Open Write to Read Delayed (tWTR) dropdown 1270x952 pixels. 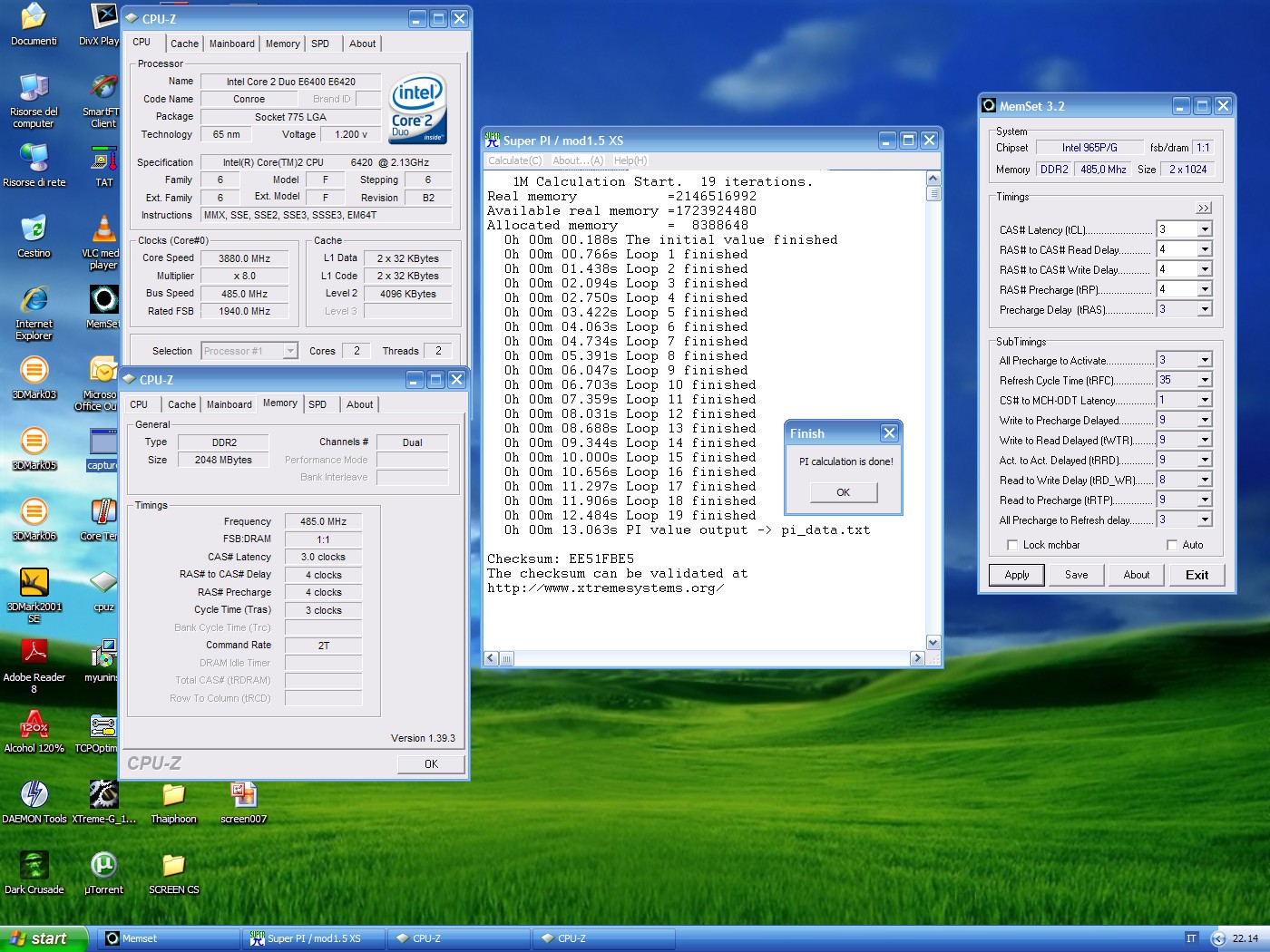(1205, 440)
